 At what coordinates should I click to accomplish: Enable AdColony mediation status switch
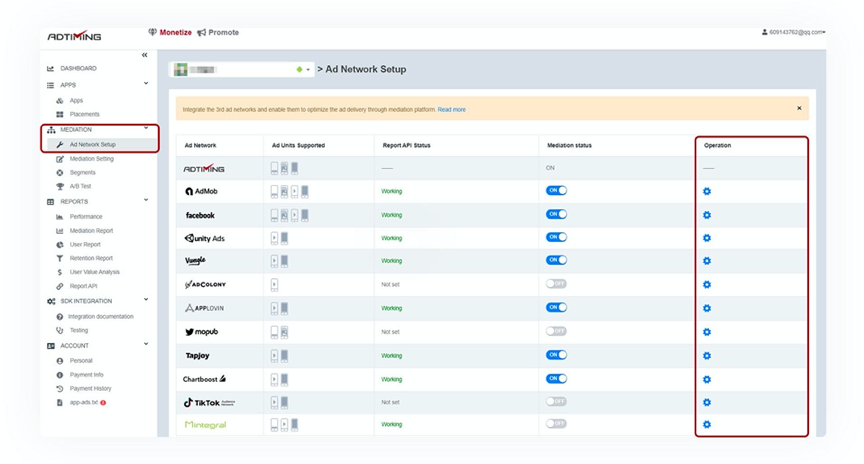pyautogui.click(x=556, y=284)
